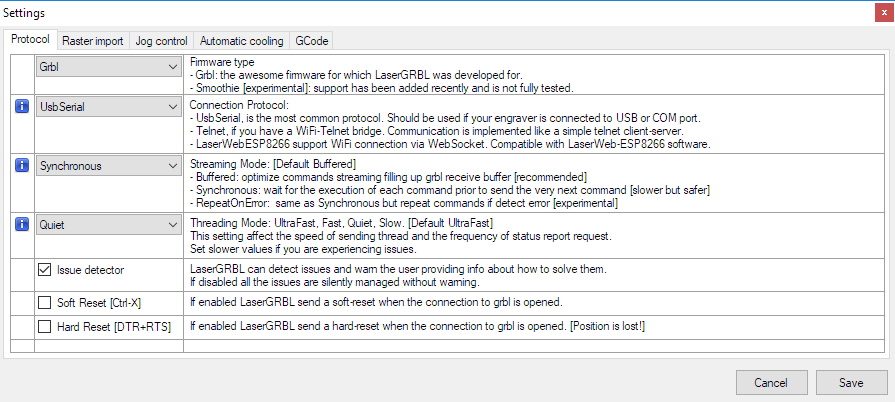Save the settings

pyautogui.click(x=851, y=383)
